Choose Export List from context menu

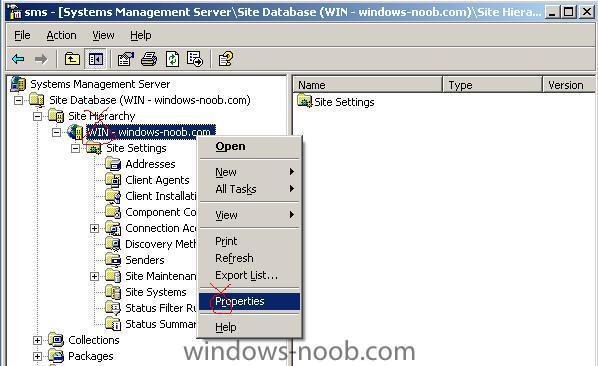(249, 275)
